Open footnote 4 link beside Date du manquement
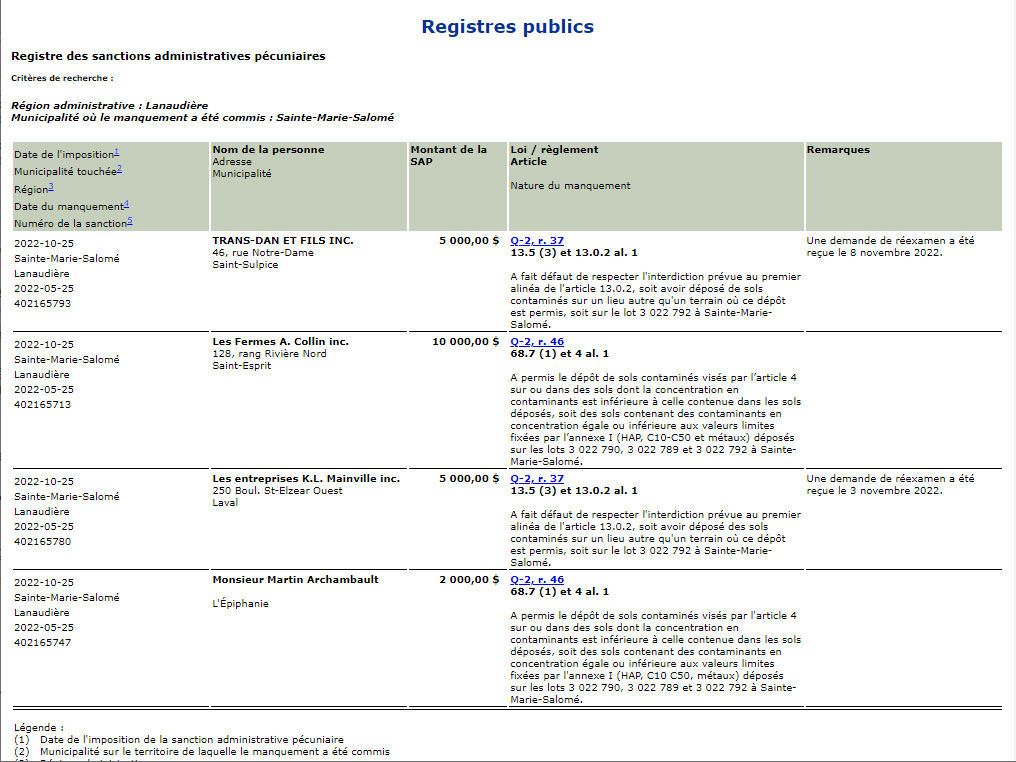This screenshot has width=1016, height=762. 126,204
